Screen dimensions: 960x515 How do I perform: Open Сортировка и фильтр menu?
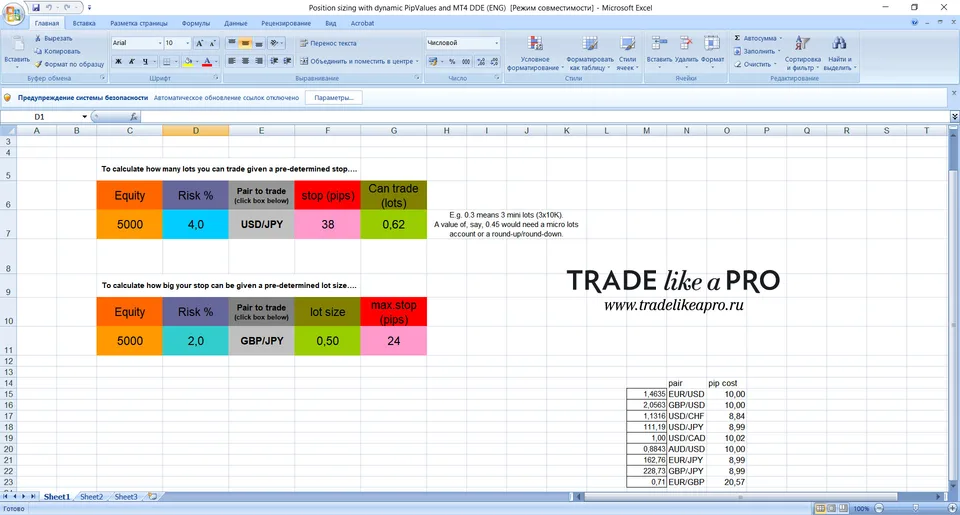click(x=802, y=53)
